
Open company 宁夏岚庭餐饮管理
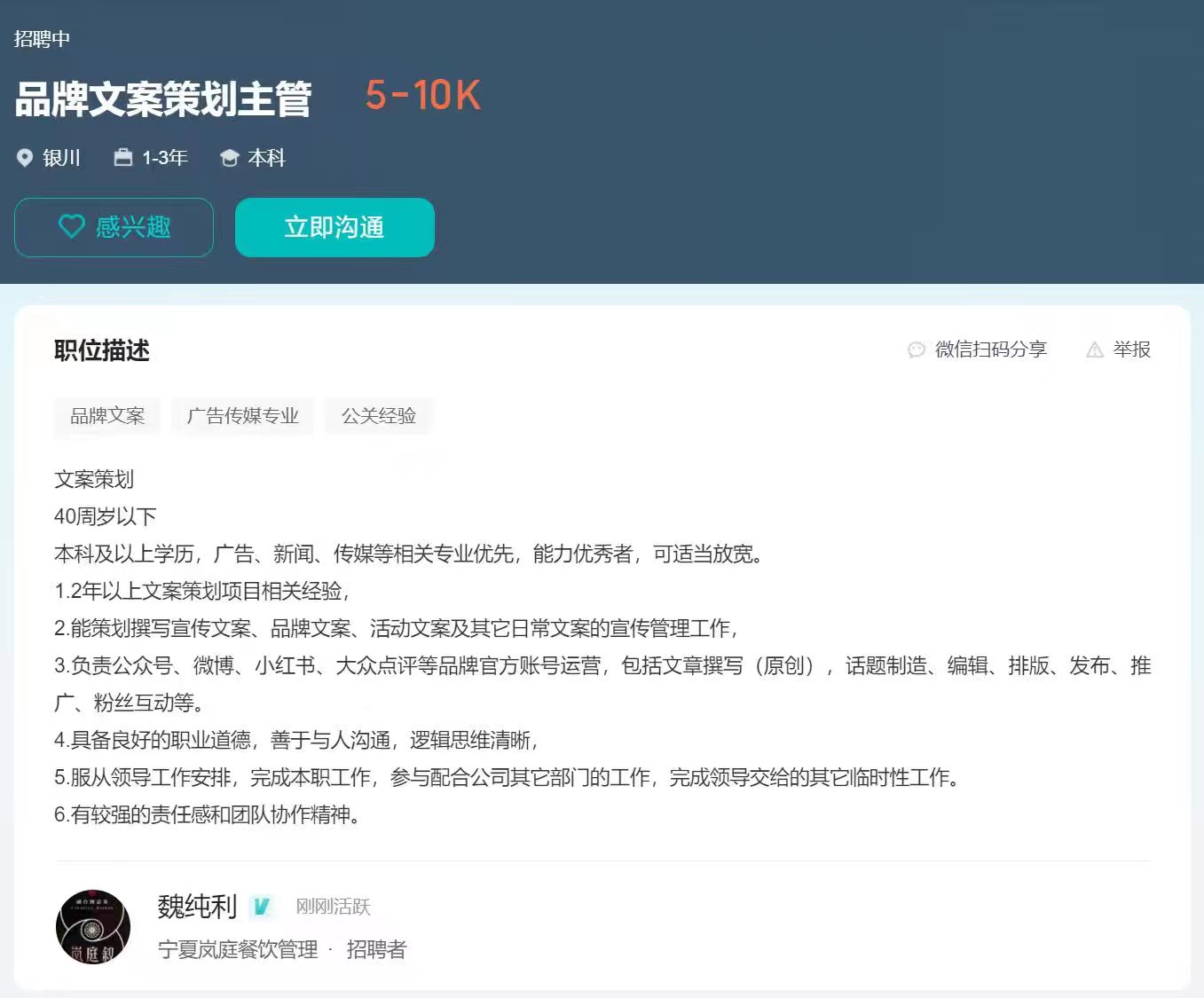(x=238, y=949)
